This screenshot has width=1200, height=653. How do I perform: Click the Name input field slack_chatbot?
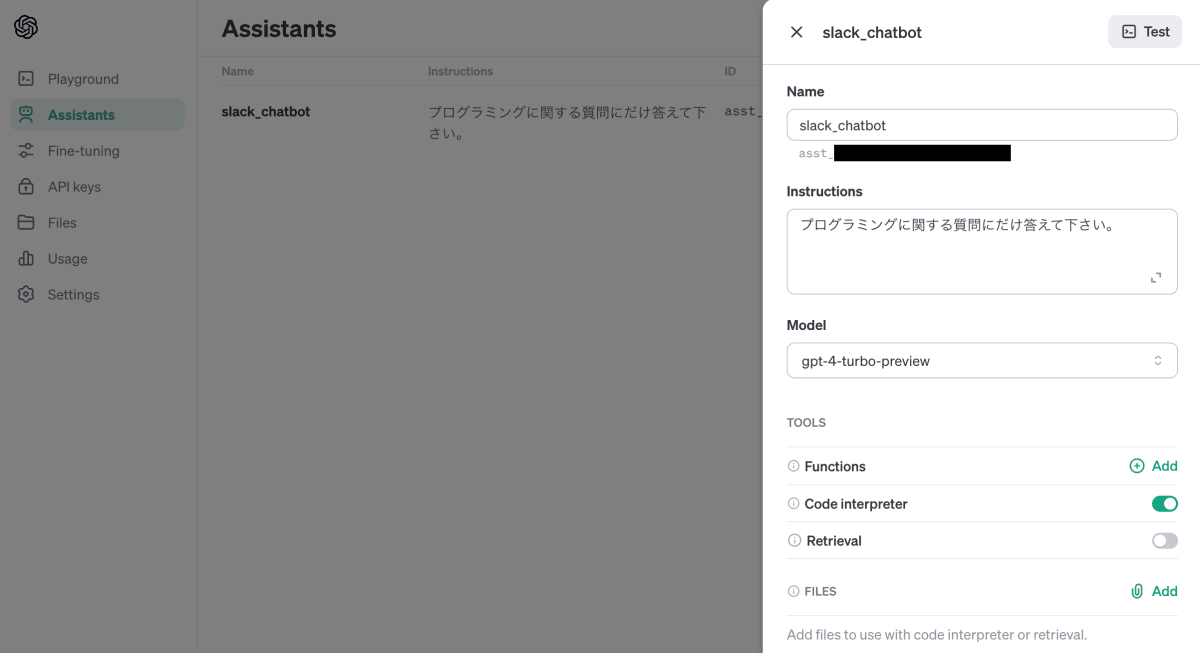click(x=982, y=125)
